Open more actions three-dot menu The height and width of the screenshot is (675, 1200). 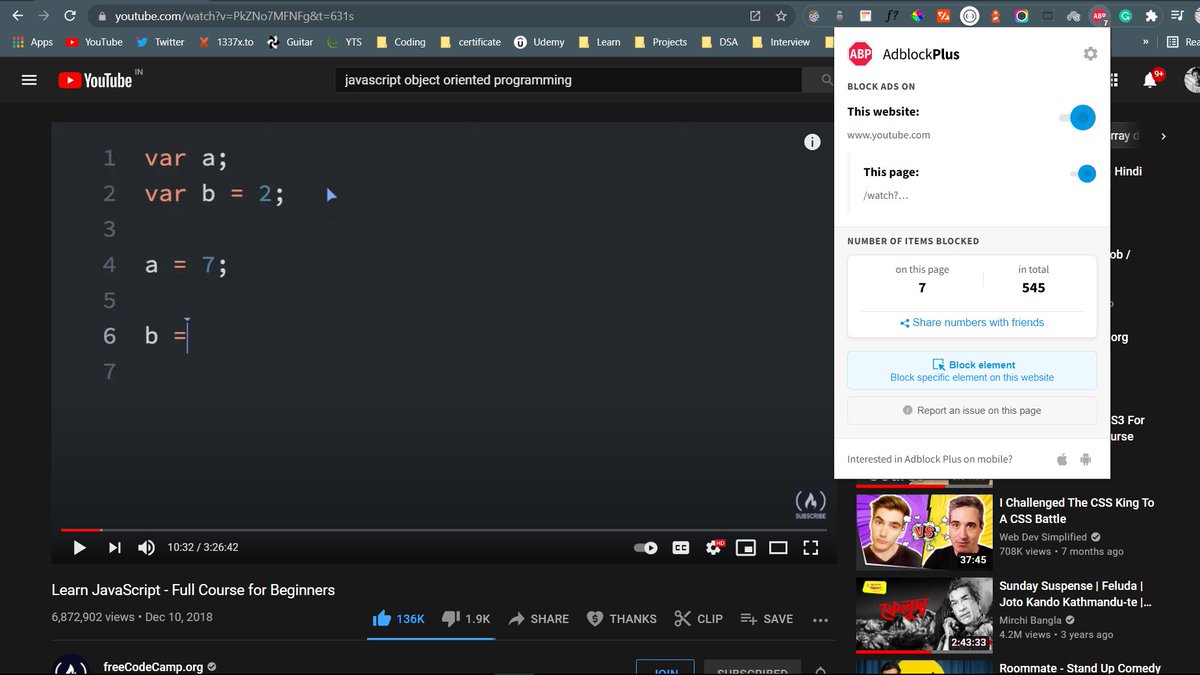click(x=821, y=620)
